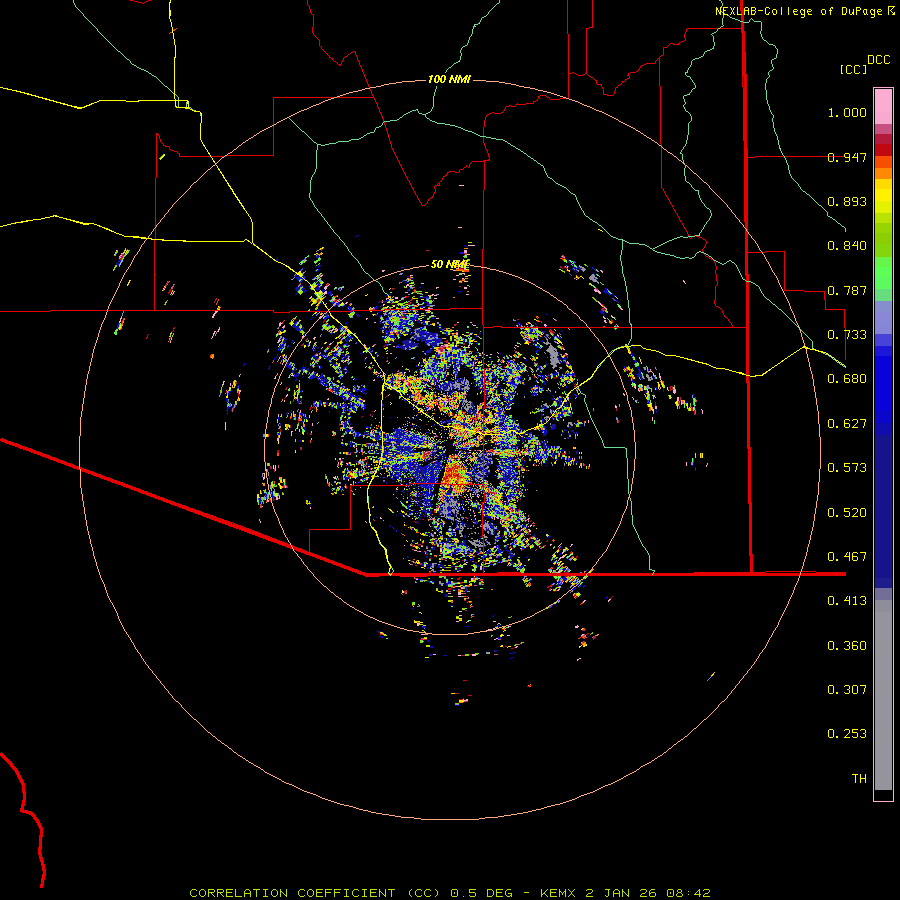Click the 1.000 value on color scale
Viewport: 900px width, 900px height.
point(847,112)
